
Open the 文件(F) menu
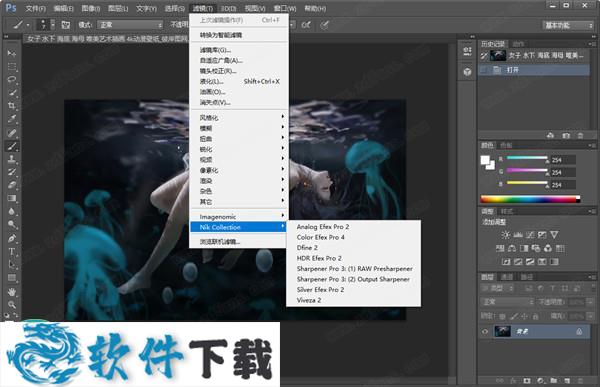(x=35, y=8)
